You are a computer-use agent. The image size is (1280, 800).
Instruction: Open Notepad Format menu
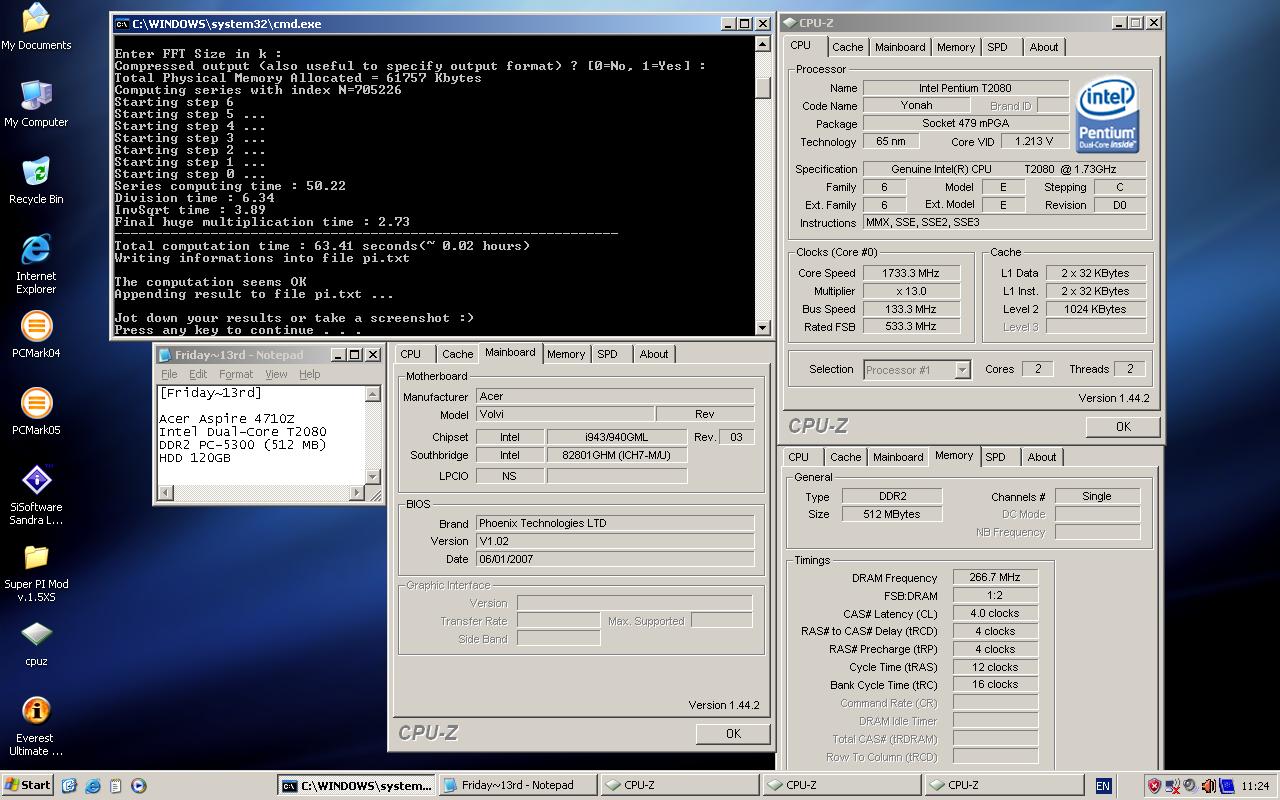coord(236,374)
